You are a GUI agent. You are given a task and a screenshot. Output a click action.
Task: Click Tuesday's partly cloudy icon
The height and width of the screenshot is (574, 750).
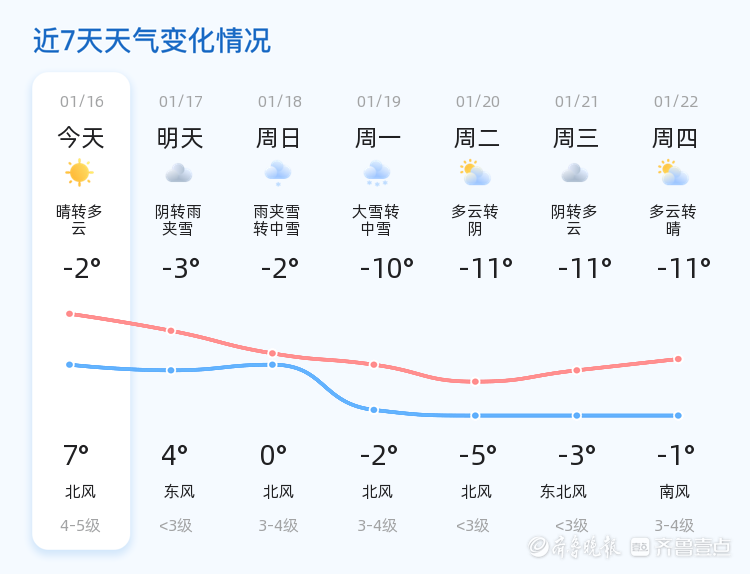pos(475,173)
